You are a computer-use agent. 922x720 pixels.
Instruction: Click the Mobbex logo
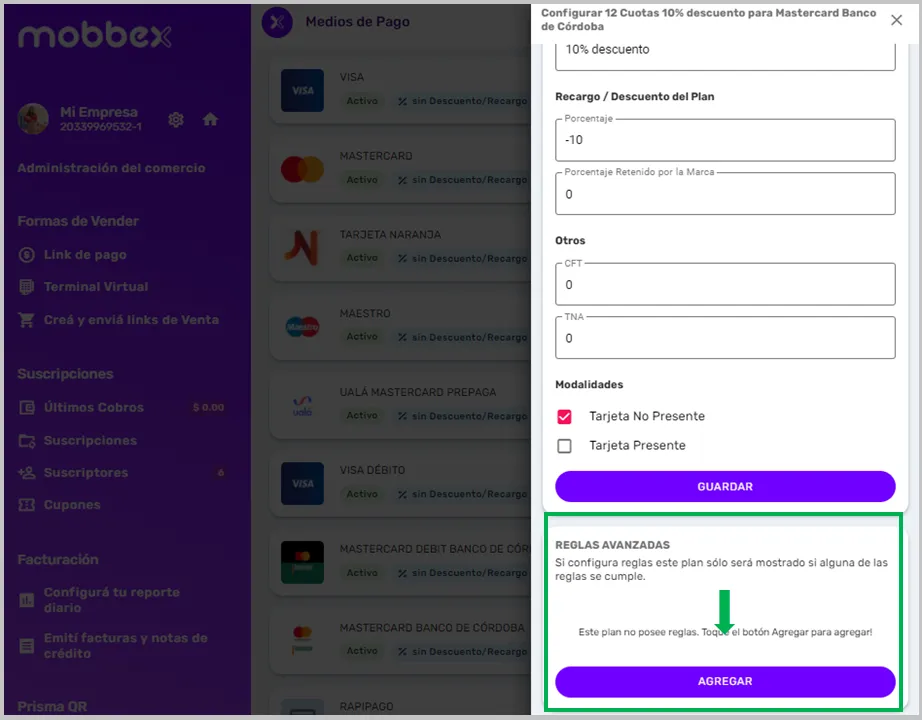[x=95, y=36]
